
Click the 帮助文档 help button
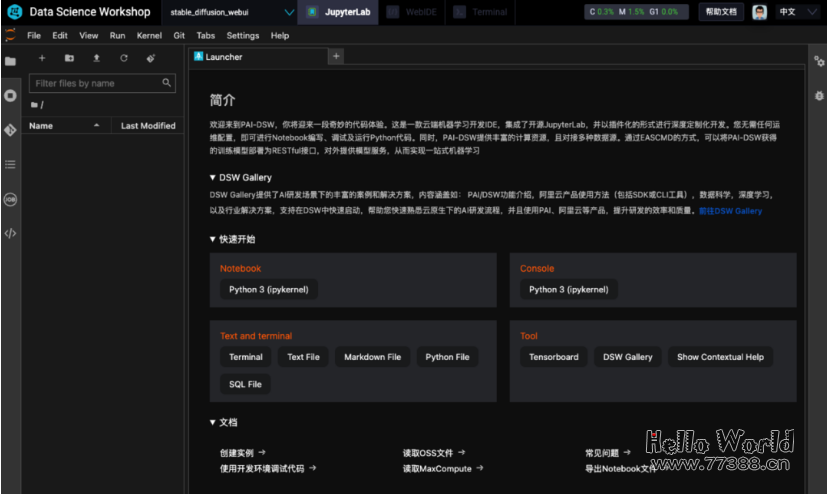click(x=721, y=12)
